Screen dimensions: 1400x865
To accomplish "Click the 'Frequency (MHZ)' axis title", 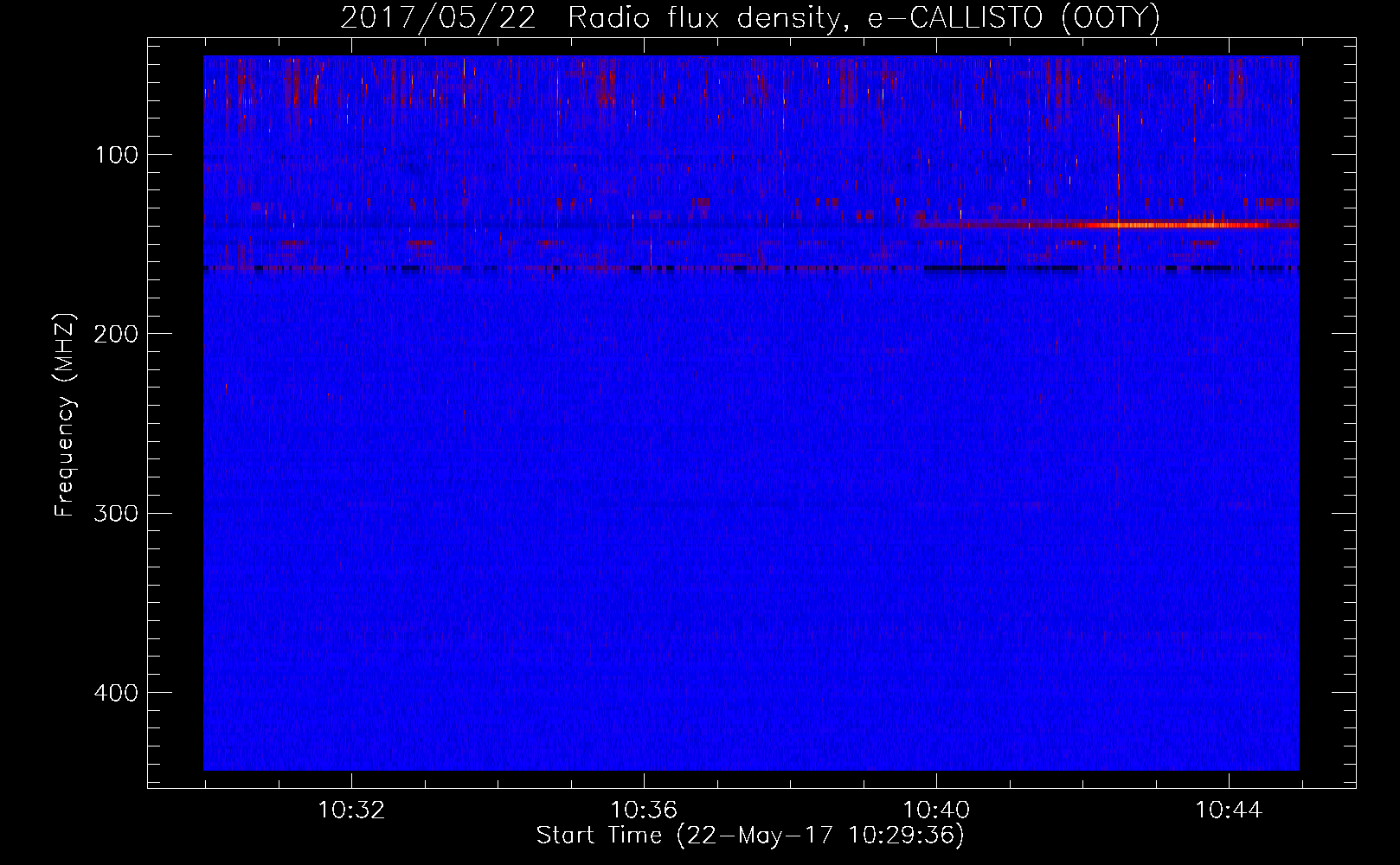I will (x=65, y=415).
